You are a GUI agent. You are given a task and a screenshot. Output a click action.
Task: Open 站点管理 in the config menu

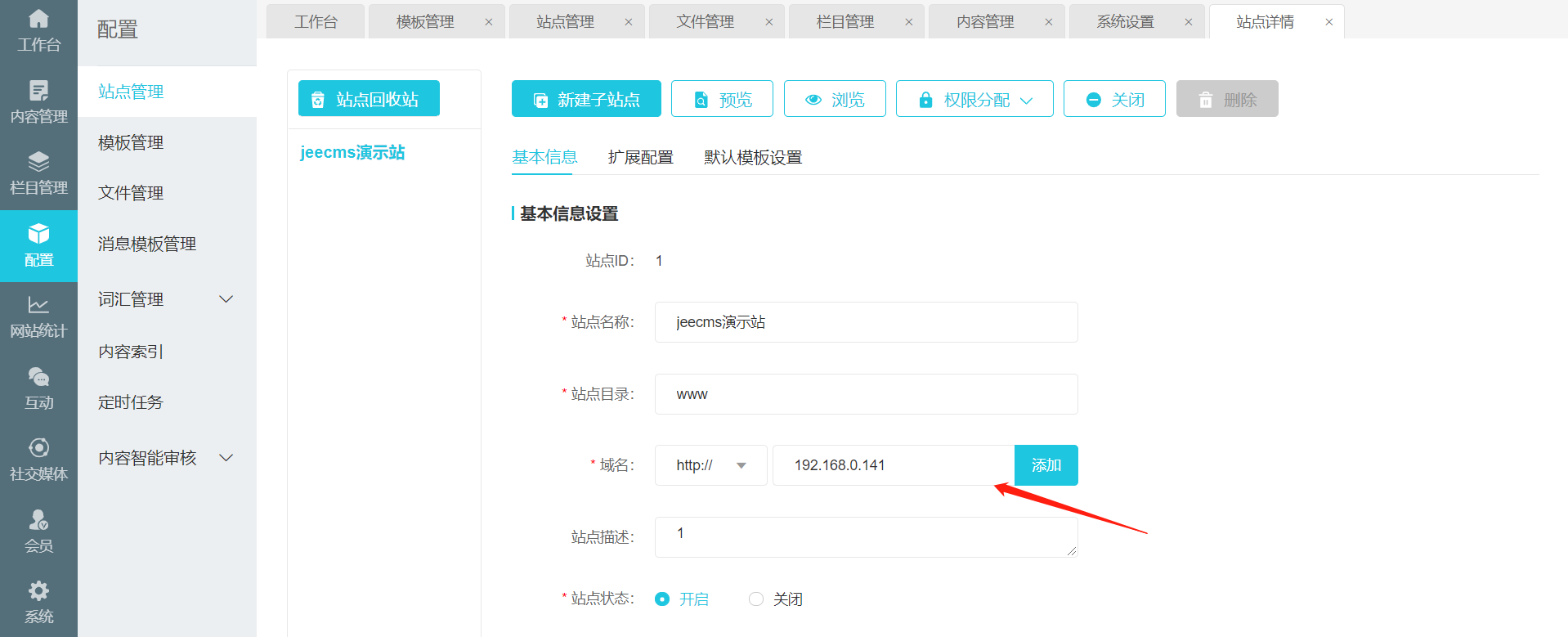(167, 92)
